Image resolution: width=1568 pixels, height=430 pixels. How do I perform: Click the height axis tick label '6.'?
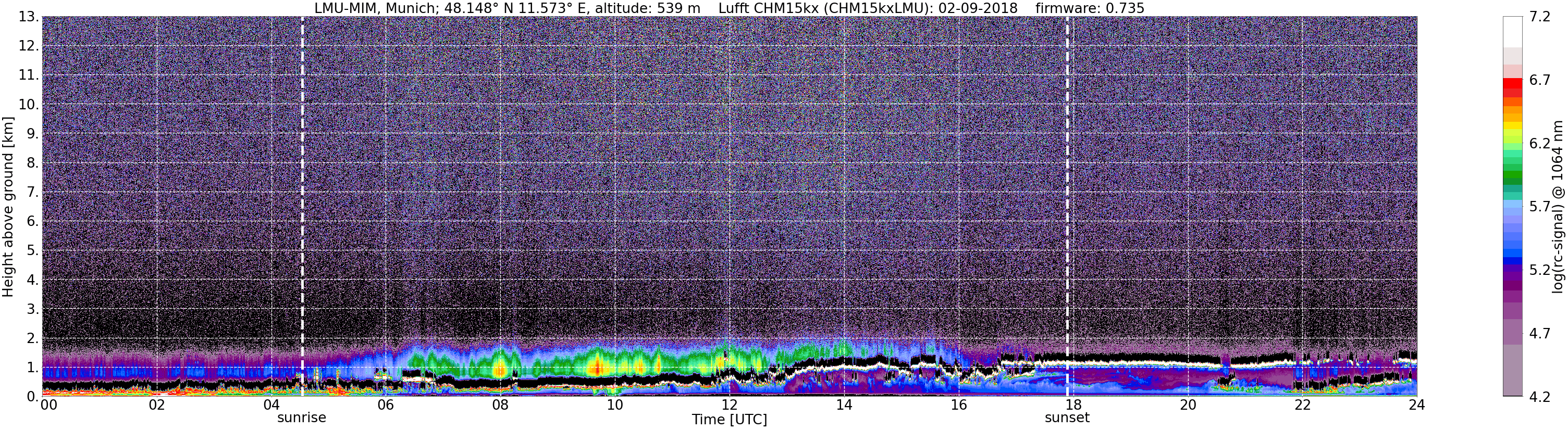click(x=32, y=221)
